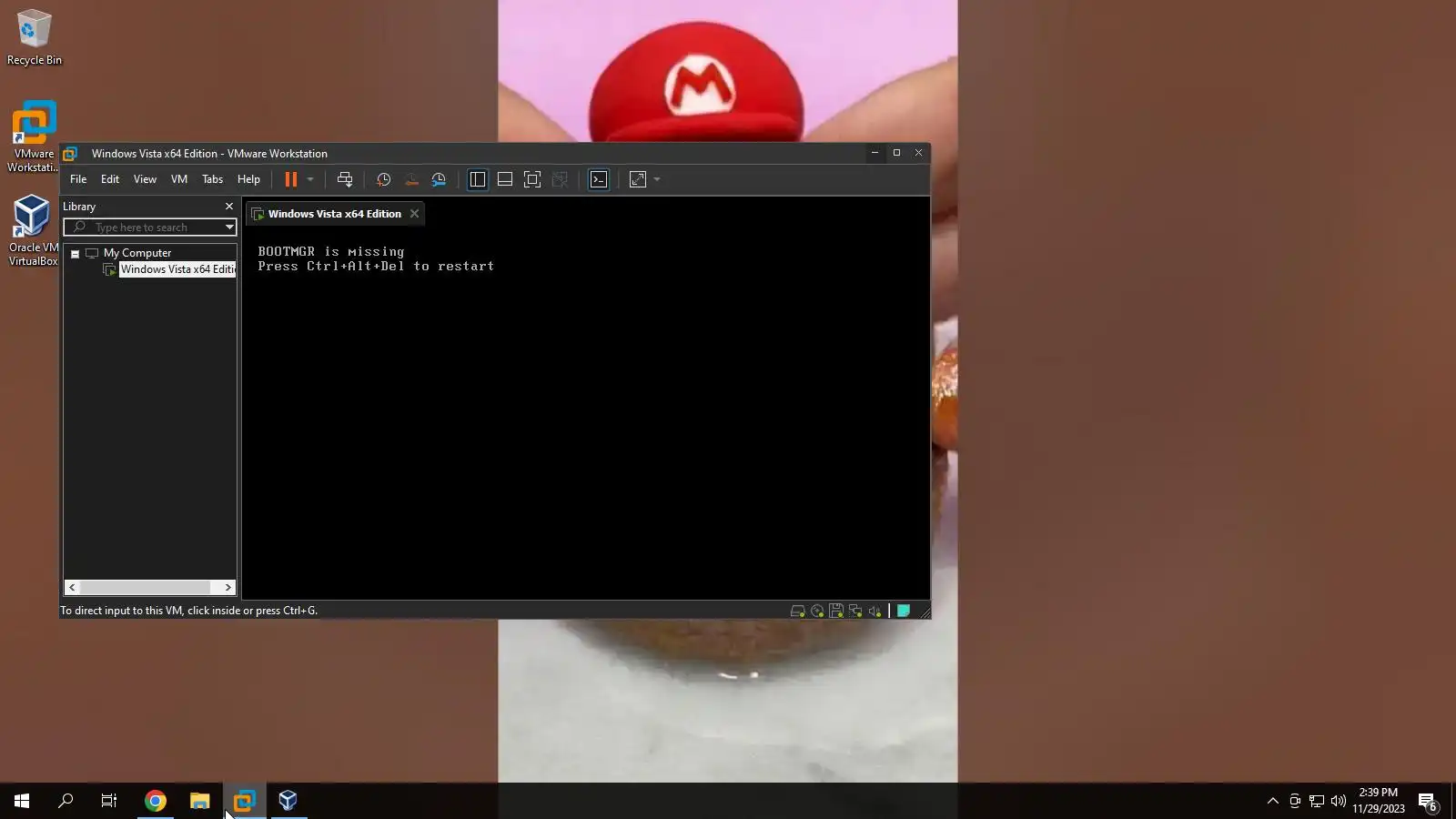Open the snapshot manager wrench-clock icon
The width and height of the screenshot is (1456, 819).
[439, 179]
